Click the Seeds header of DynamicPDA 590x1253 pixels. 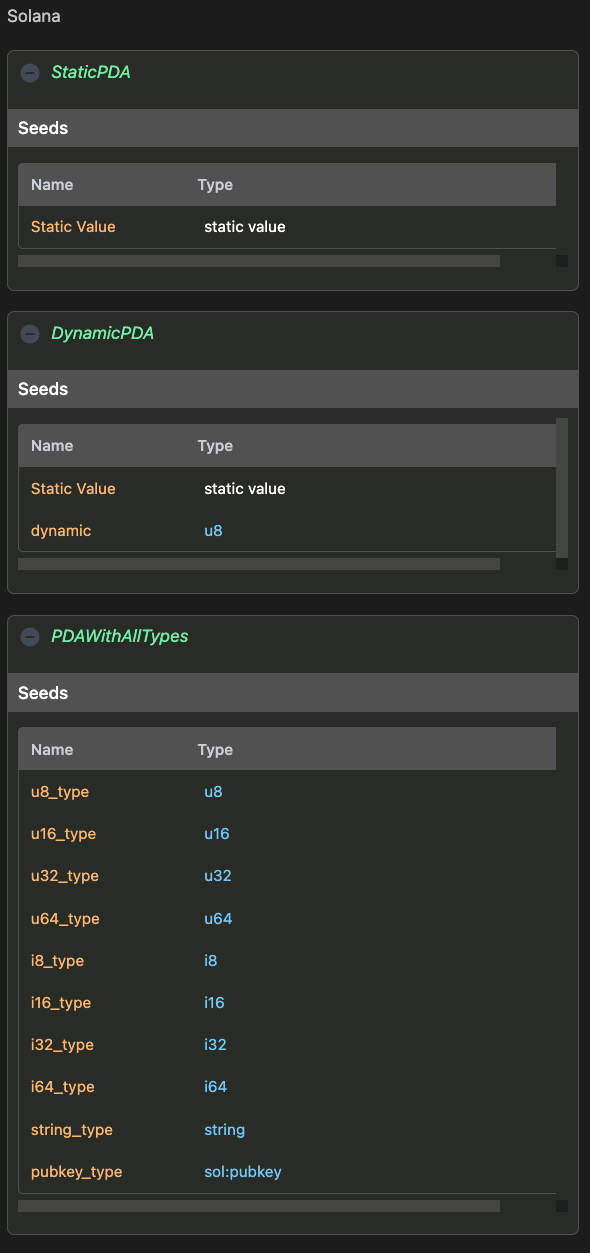[x=43, y=389]
